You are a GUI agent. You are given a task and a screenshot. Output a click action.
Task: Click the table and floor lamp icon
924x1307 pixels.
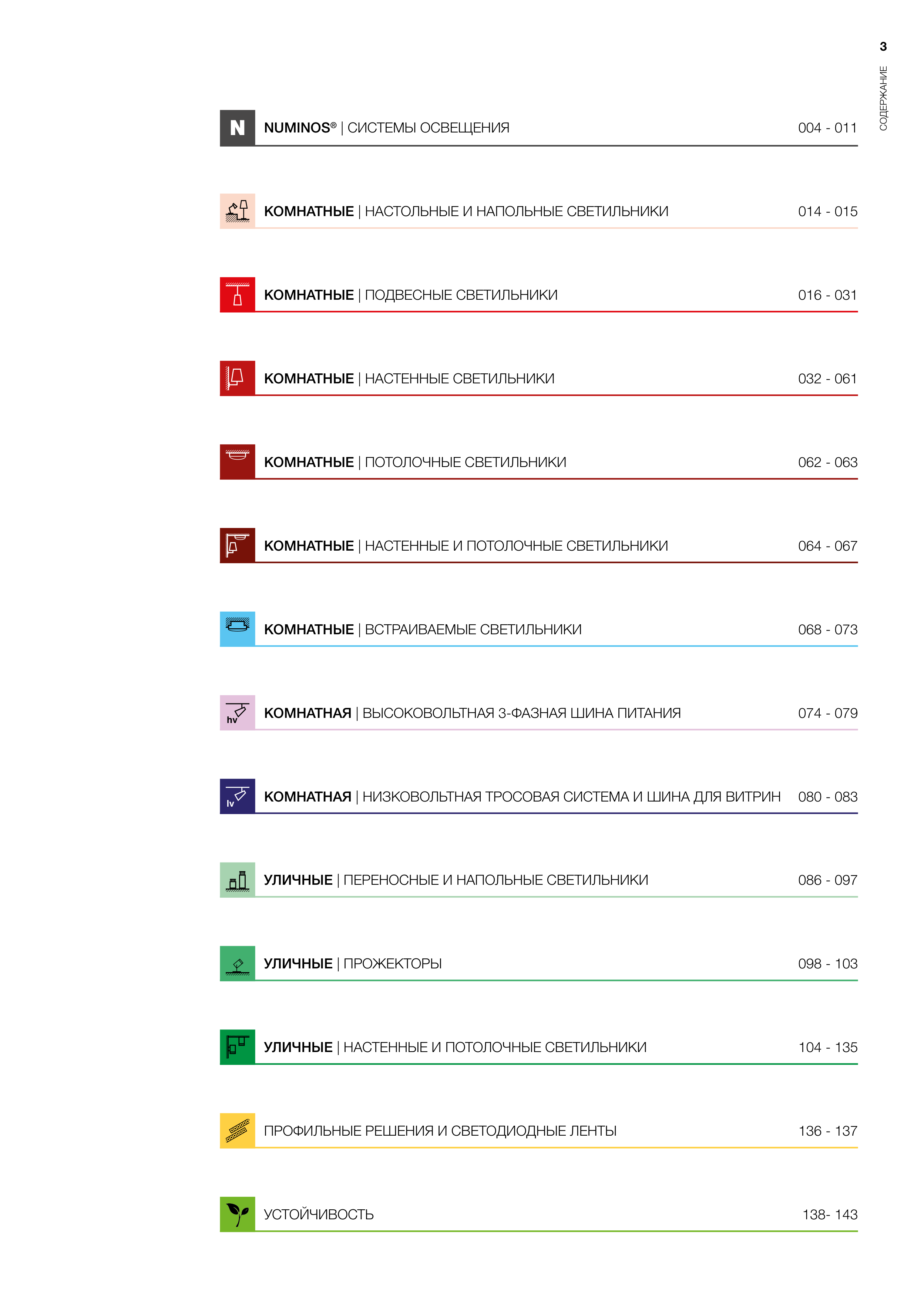click(237, 211)
